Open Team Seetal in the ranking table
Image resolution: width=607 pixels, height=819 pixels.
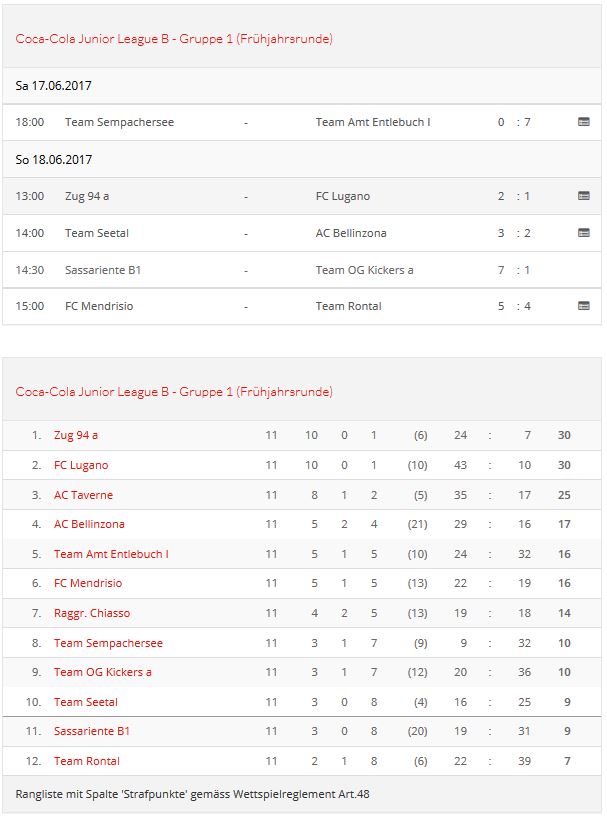point(86,702)
